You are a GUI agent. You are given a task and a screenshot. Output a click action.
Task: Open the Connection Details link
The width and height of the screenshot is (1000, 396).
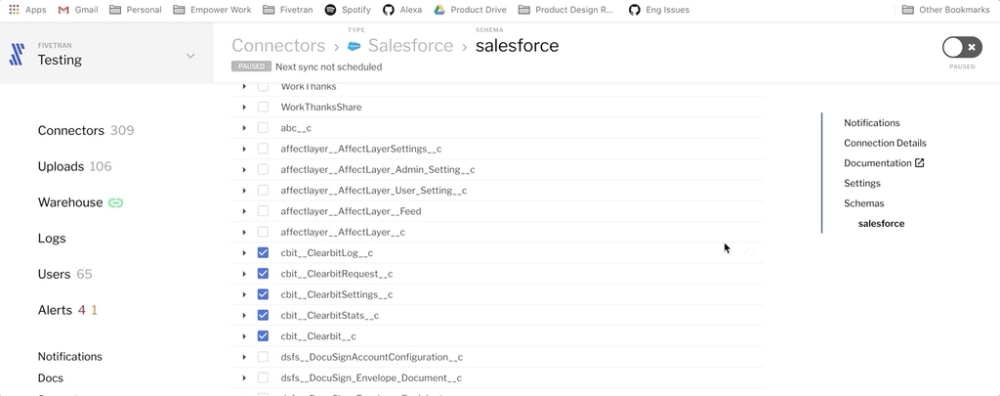pos(885,143)
